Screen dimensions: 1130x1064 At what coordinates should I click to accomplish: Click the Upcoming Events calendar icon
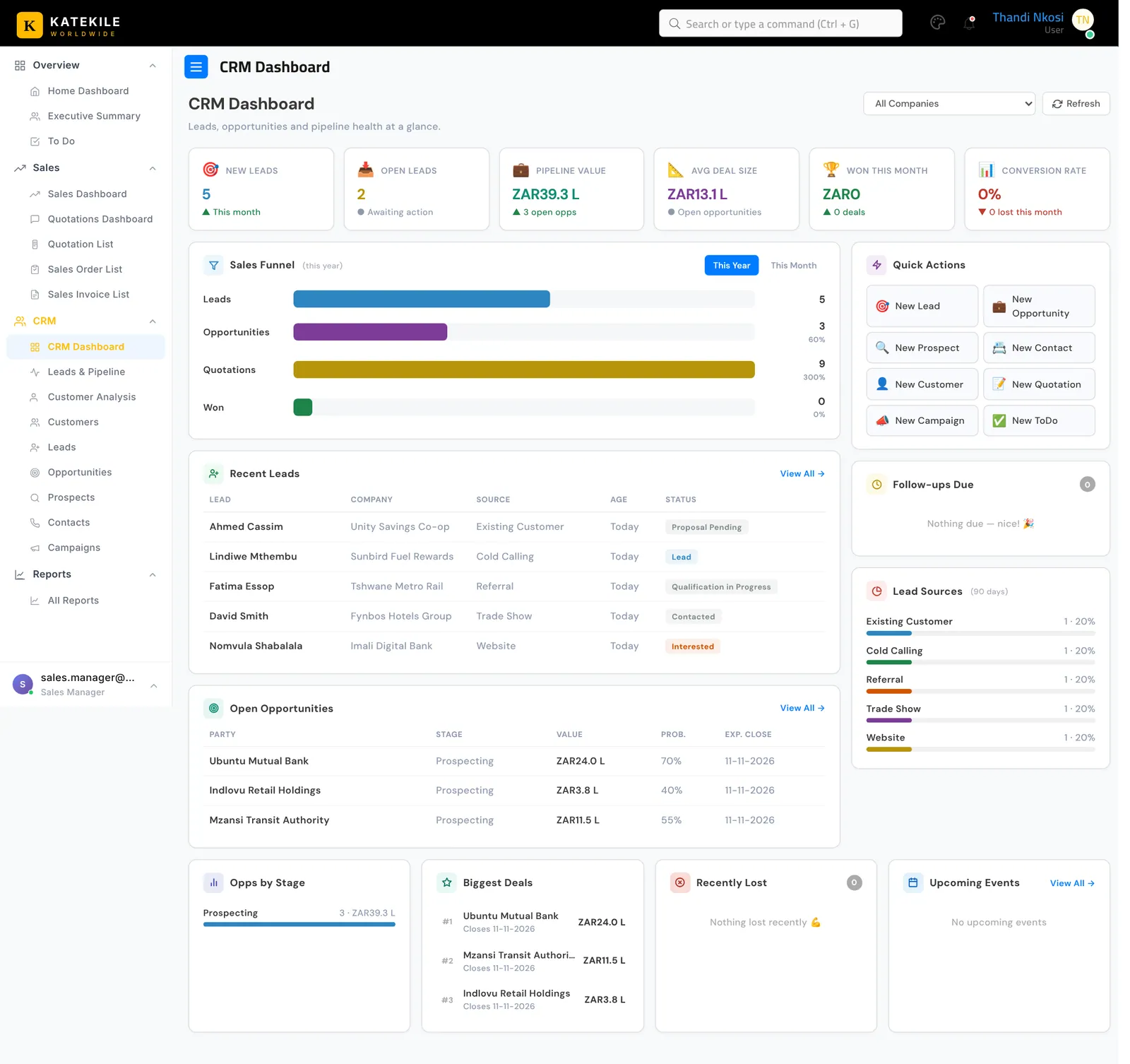tap(913, 882)
